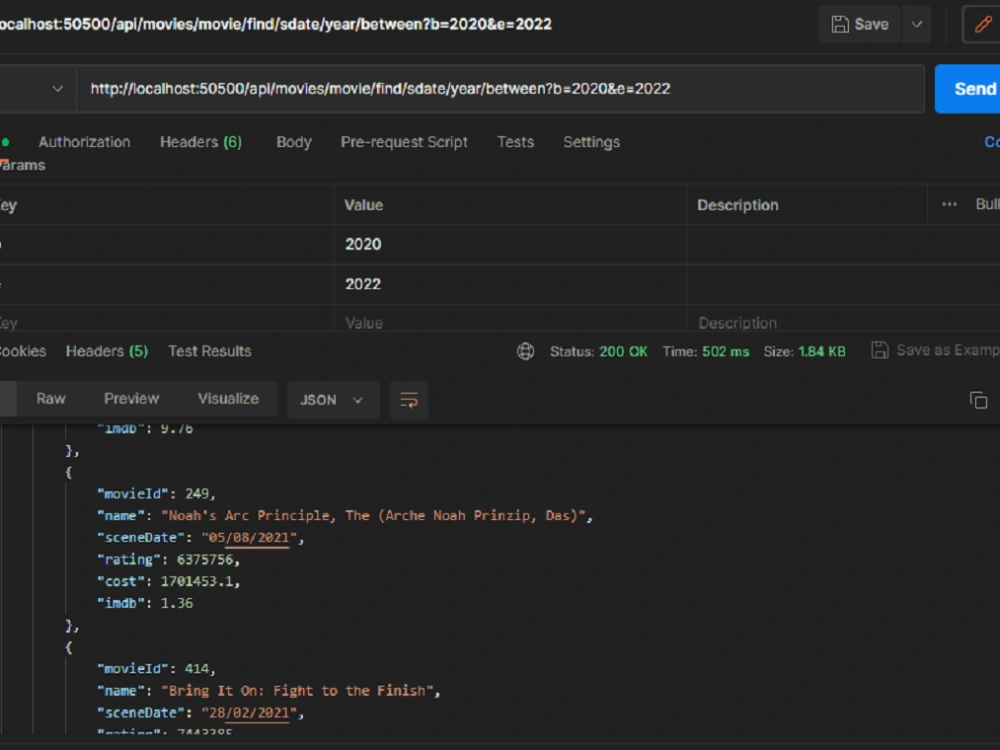Viewport: 1000px width, 750px height.
Task: Open the Test Results tab
Action: click(x=210, y=351)
